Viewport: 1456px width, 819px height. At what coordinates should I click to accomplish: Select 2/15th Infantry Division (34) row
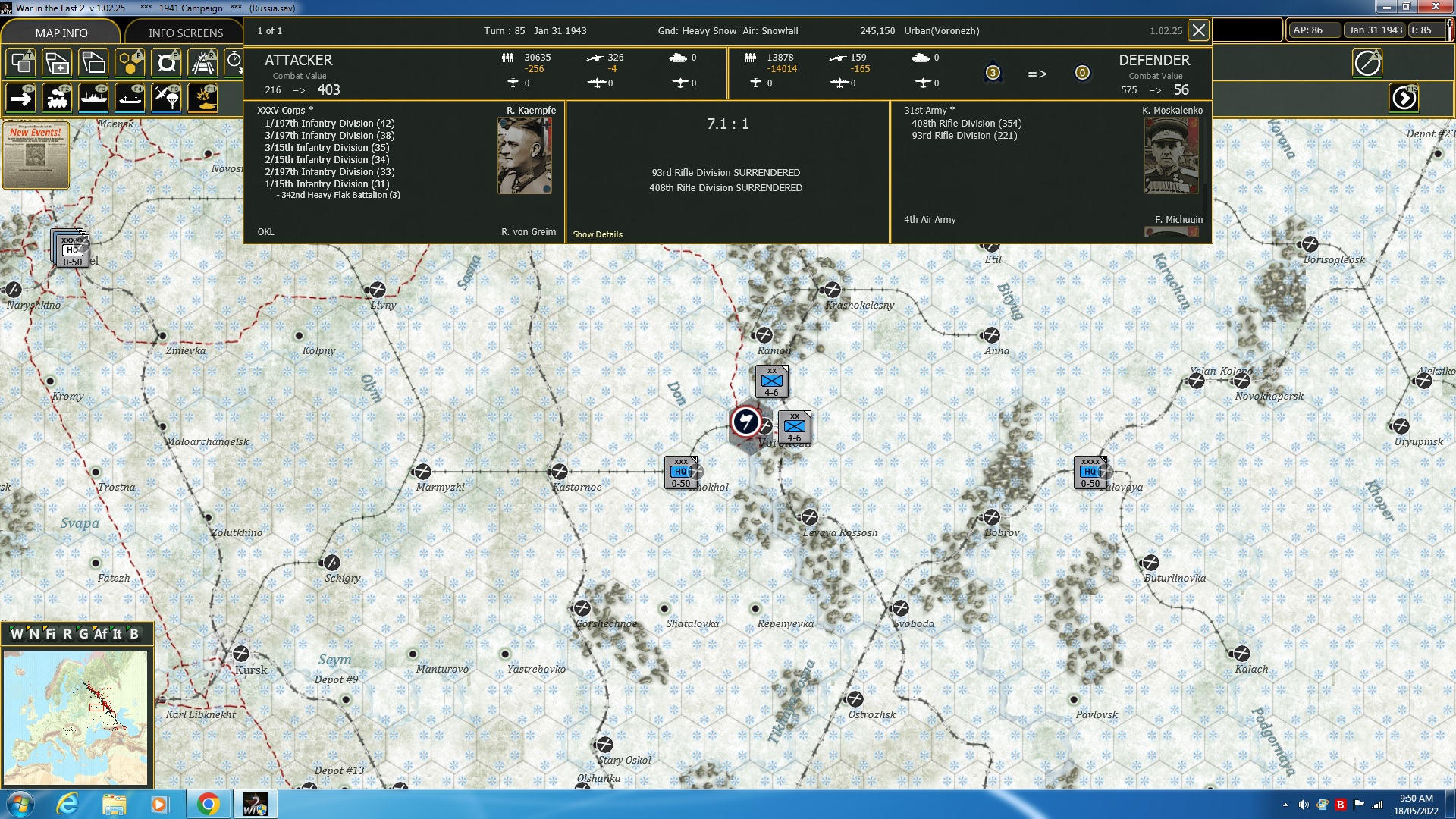[x=327, y=160]
